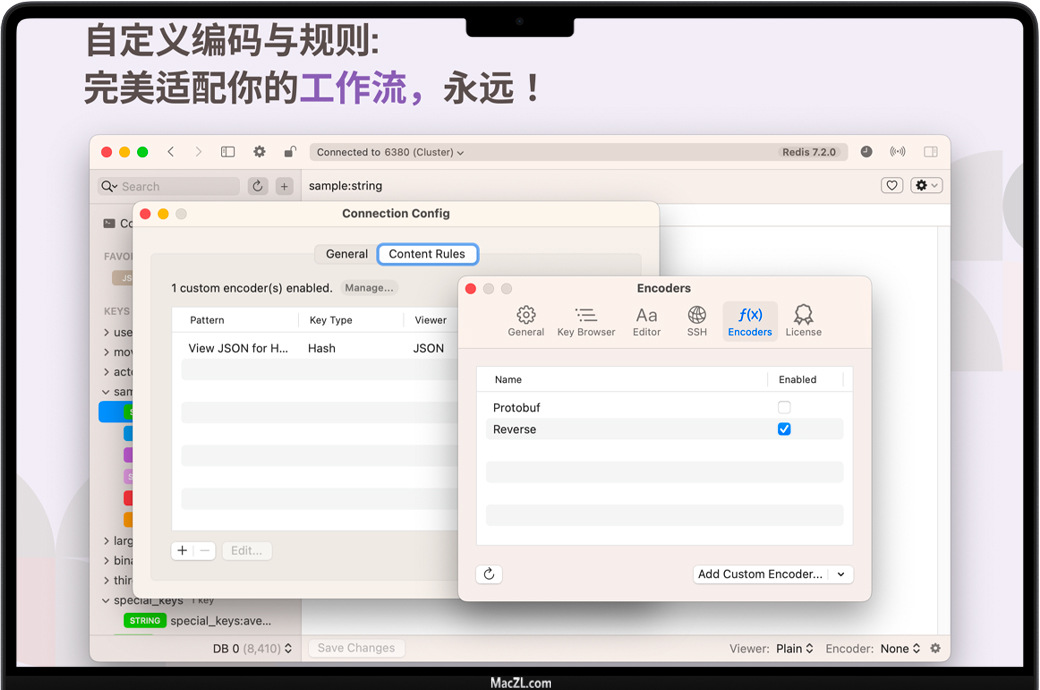Viewport: 1040px width, 690px height.
Task: Open the Viewer Plain dropdown
Action: (x=795, y=648)
